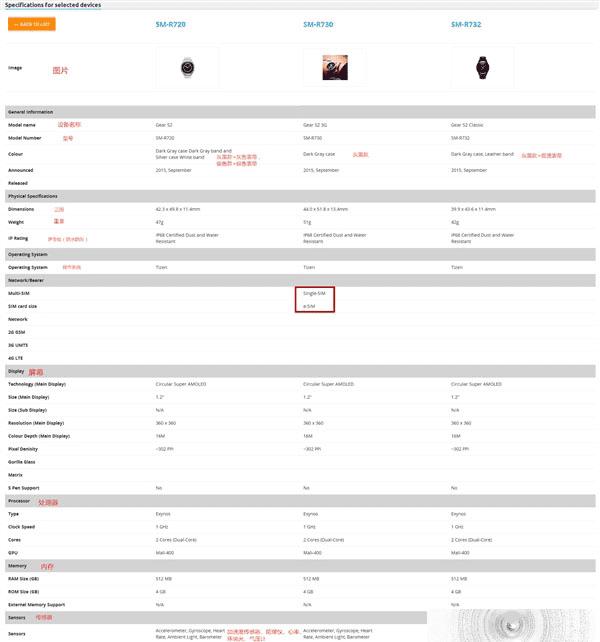Select SM-R720's 'Circular Super AMOLED' value

click(181, 384)
